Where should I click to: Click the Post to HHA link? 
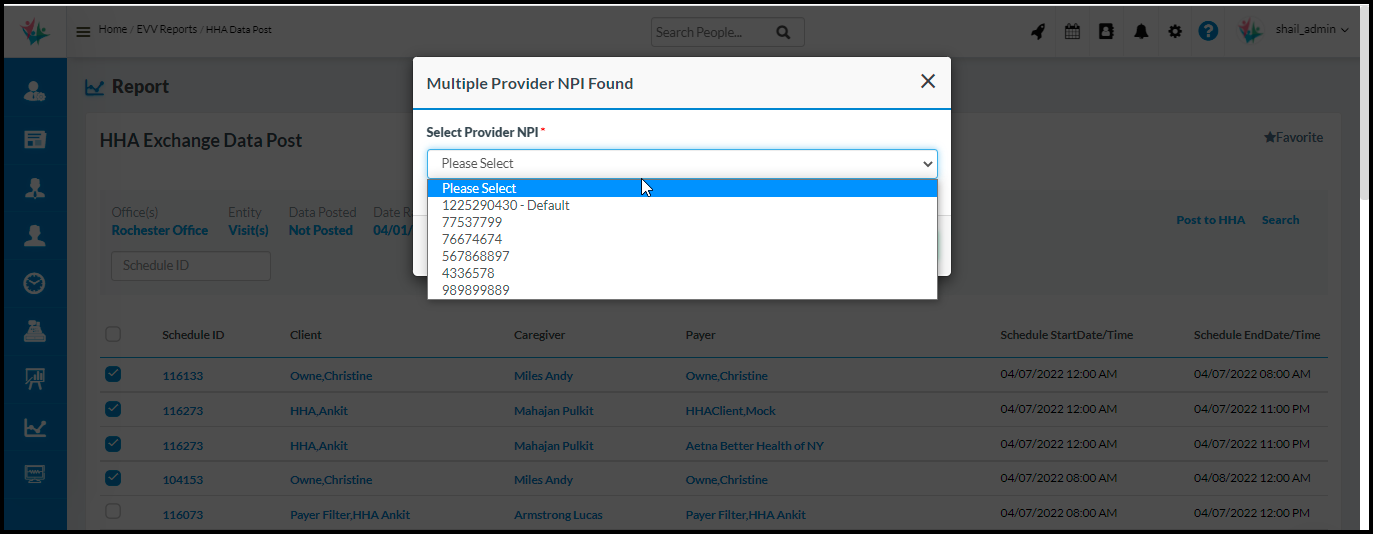pyautogui.click(x=1210, y=220)
